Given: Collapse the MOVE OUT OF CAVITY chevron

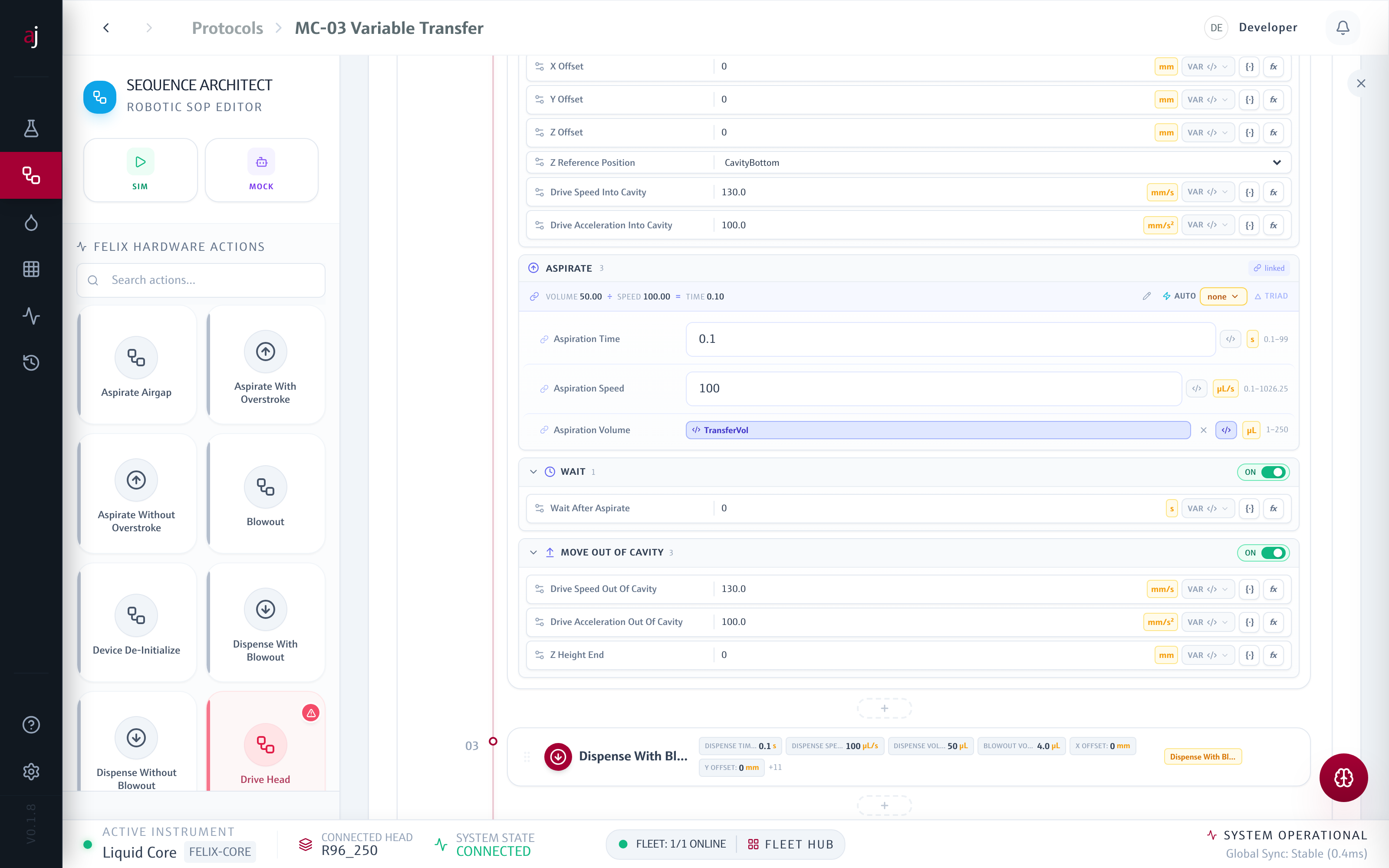Looking at the screenshot, I should (x=533, y=552).
